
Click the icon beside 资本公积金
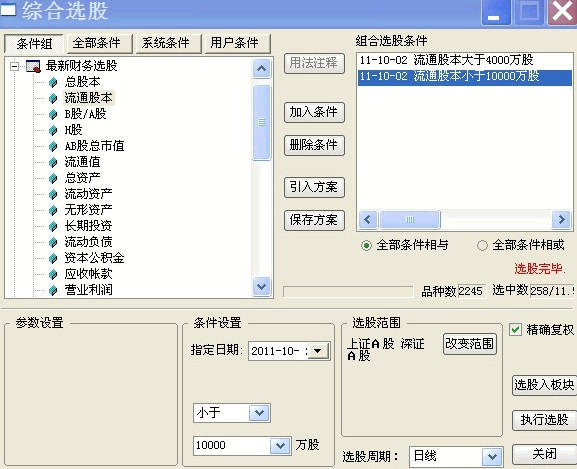coord(53,258)
